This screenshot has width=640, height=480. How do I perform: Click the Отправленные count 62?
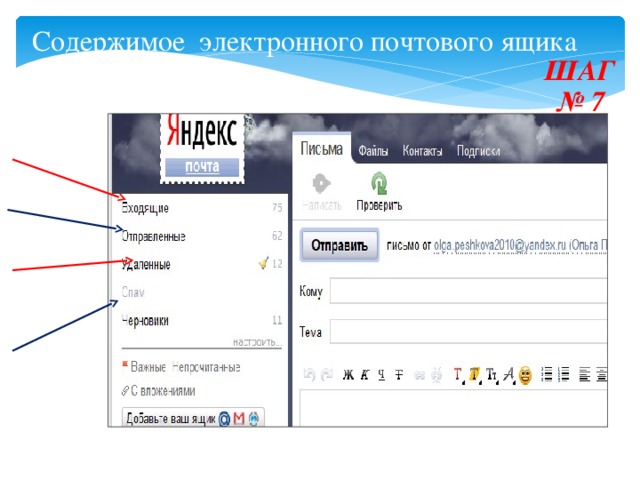pos(277,236)
